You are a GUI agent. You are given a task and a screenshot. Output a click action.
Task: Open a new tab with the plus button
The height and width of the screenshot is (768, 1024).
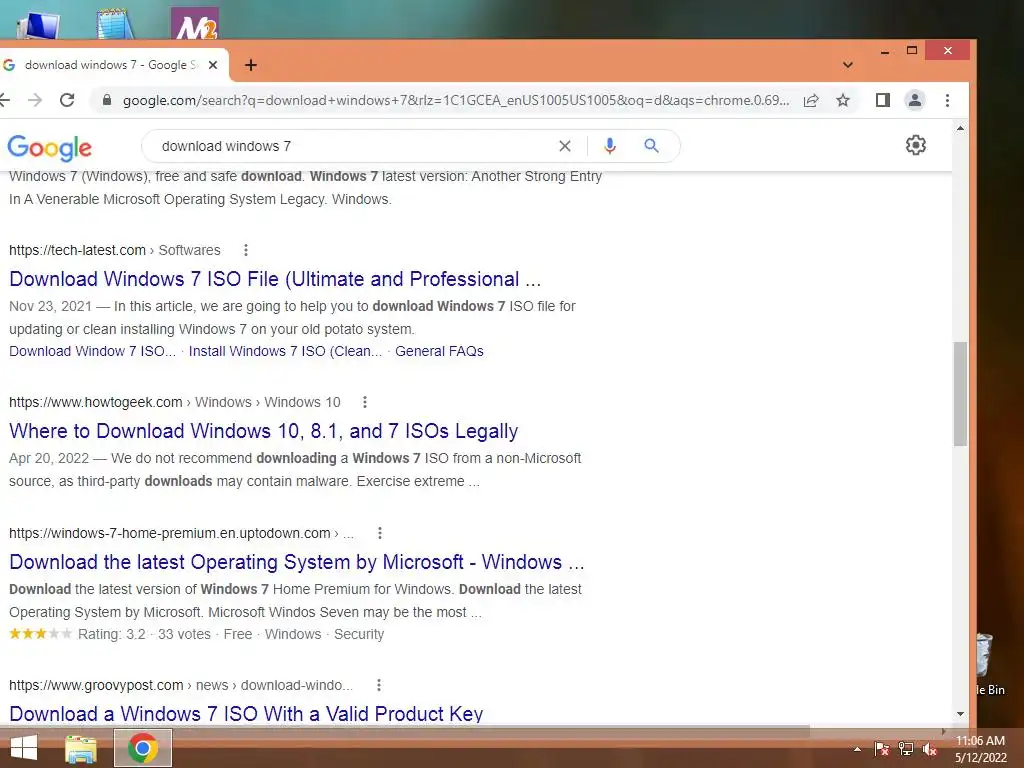(x=251, y=65)
